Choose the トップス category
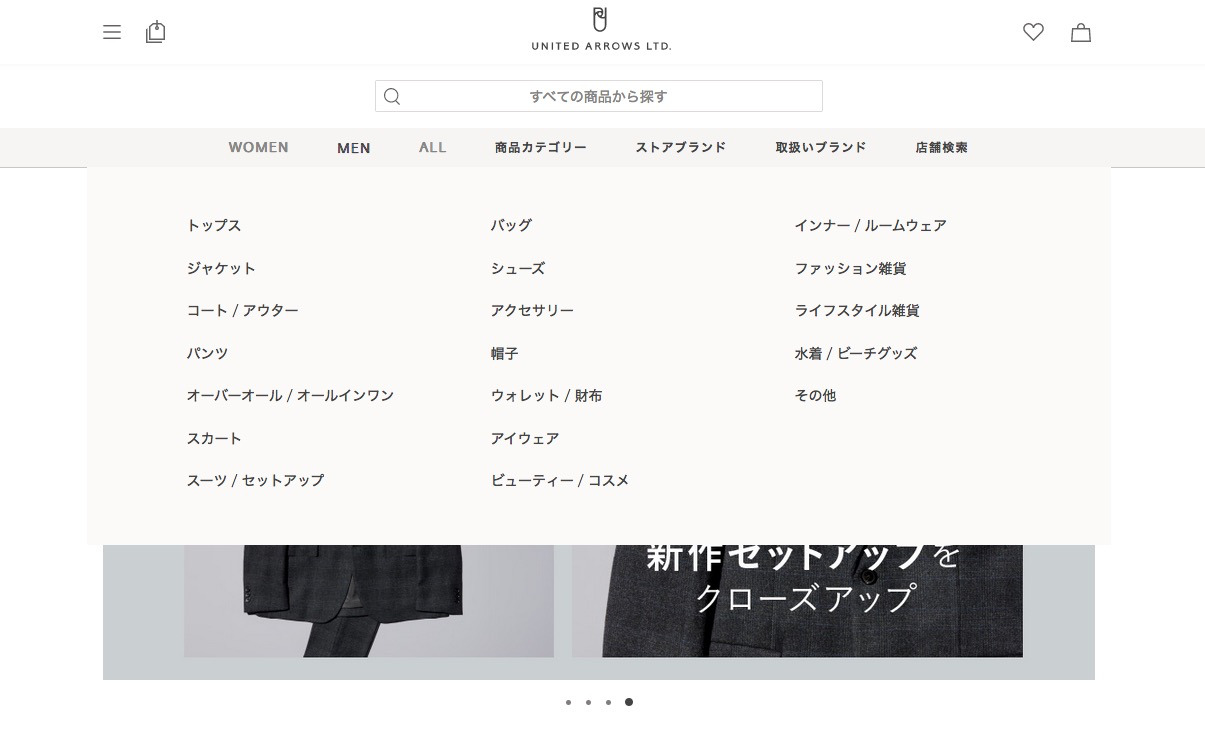 (214, 226)
